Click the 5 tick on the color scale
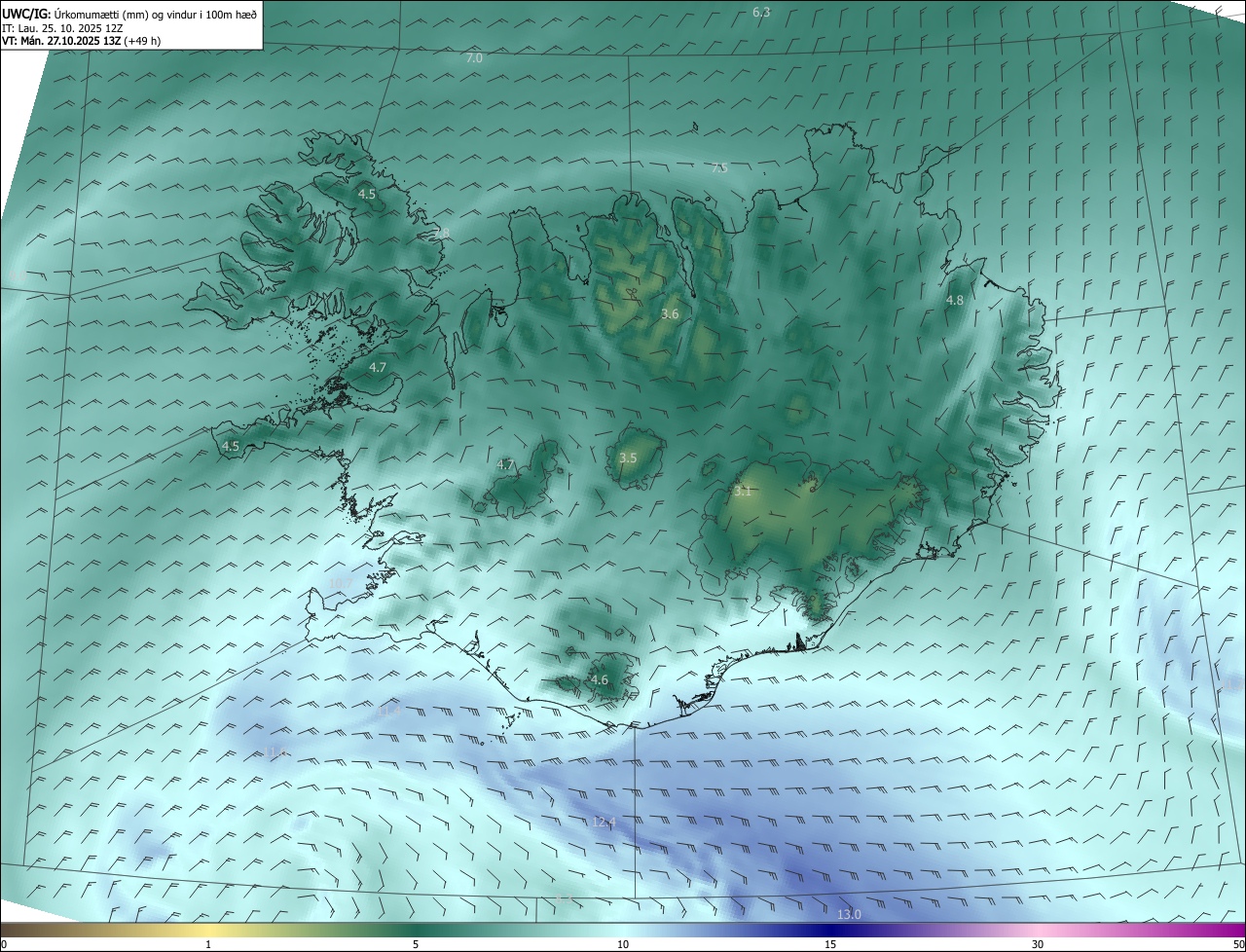1246x952 pixels. click(x=416, y=944)
